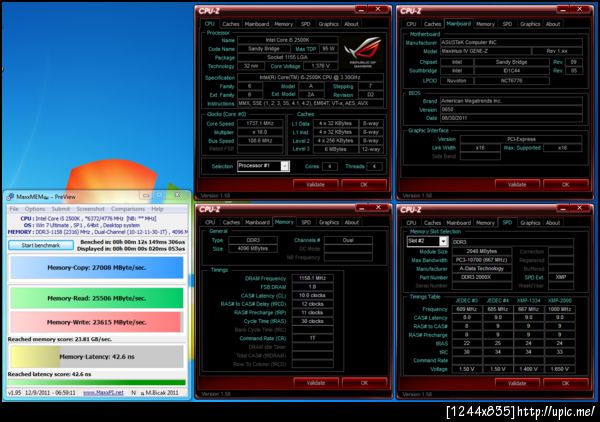Select CPU tab in bottom-left Memory CPU-Z window
The image size is (600, 422).
(210, 222)
